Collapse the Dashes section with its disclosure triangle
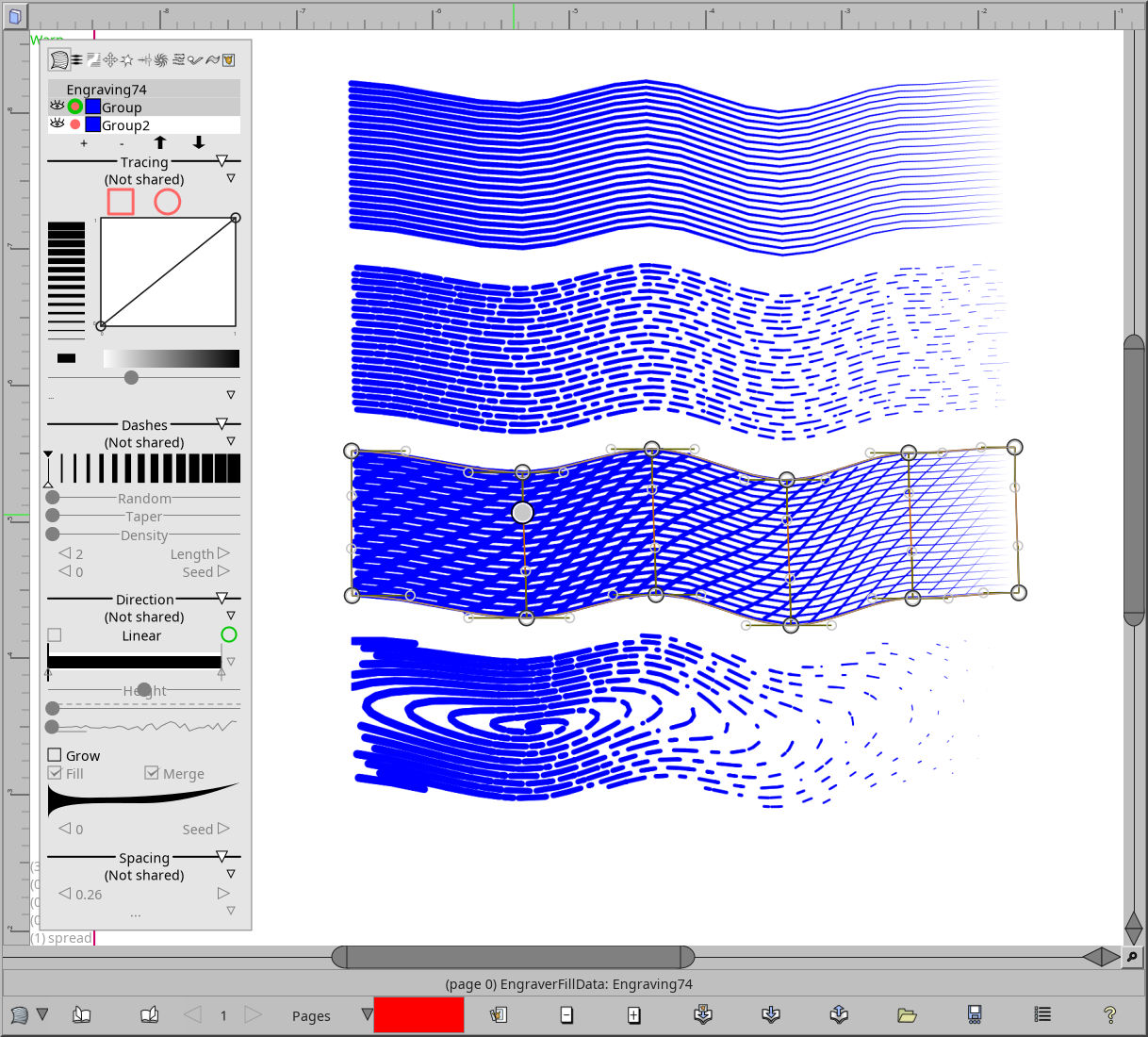Viewport: 1148px width, 1037px height. (222, 421)
